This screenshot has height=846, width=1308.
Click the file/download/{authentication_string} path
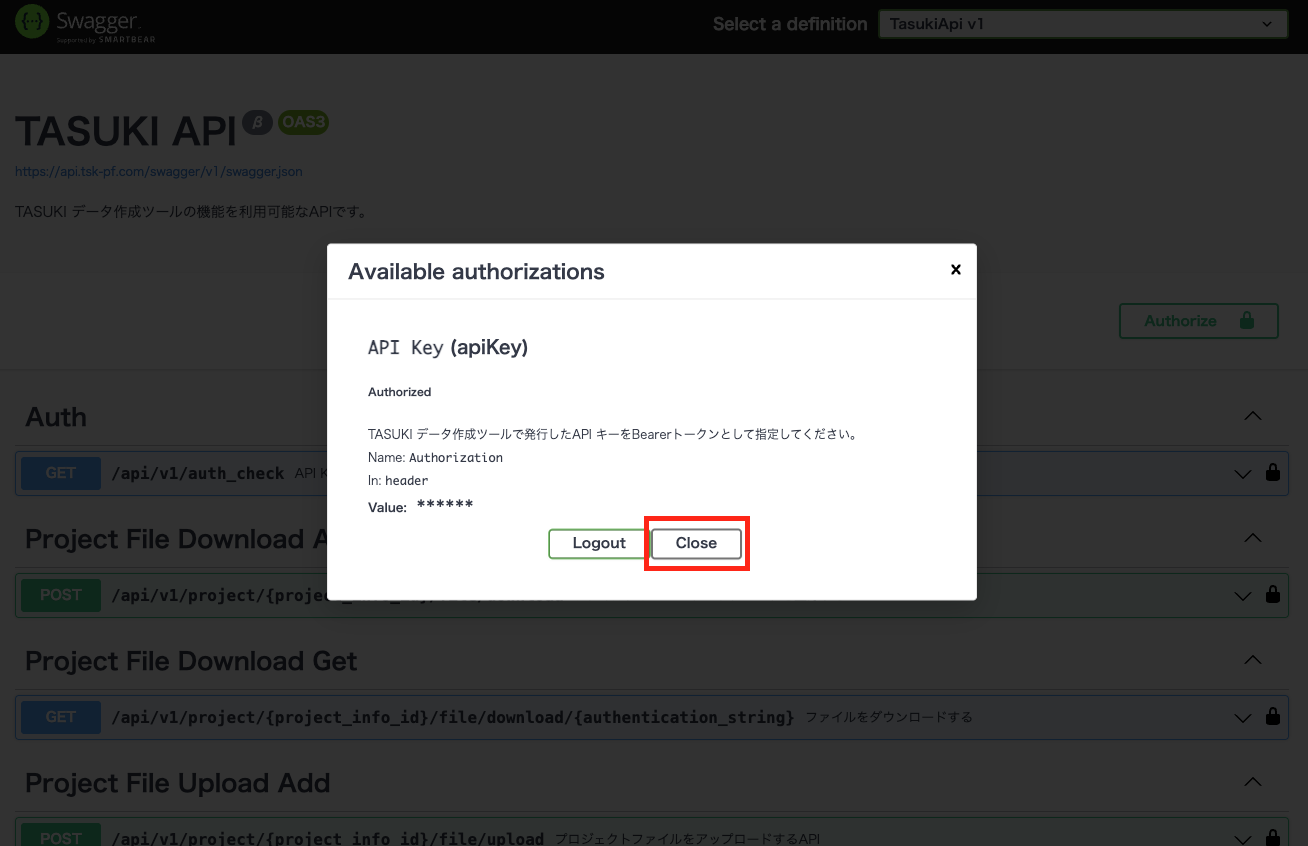(453, 717)
